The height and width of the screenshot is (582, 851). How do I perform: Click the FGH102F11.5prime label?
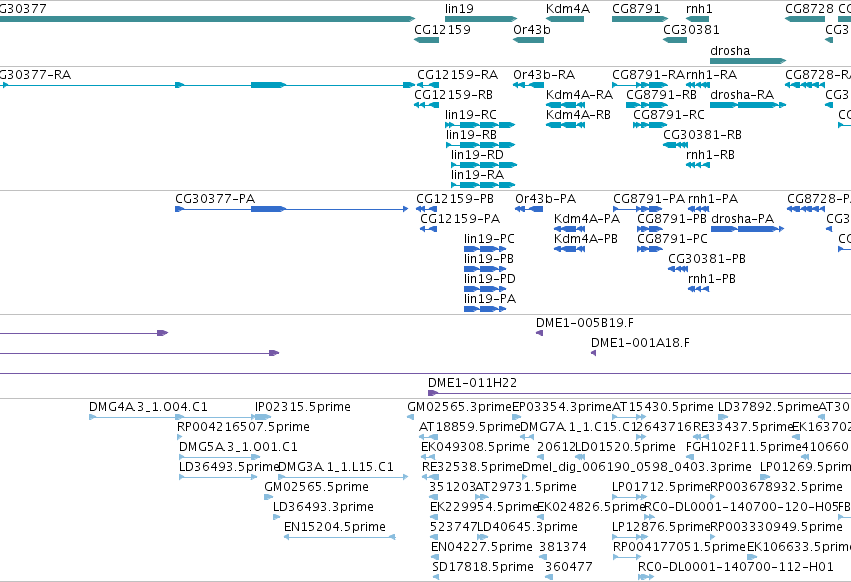[744, 447]
